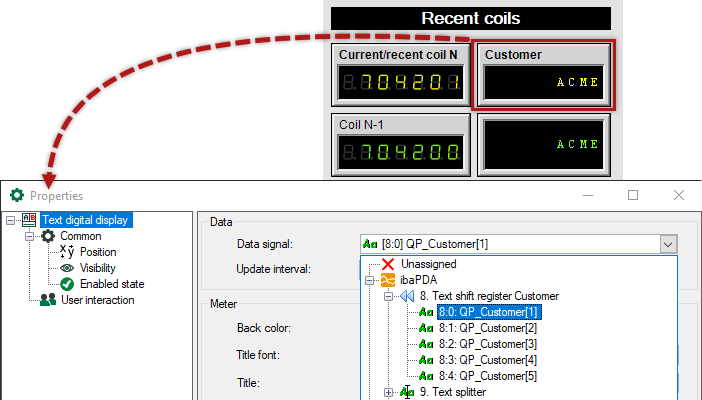Click the Text shift register Customer icon
The image size is (702, 400).
407,296
